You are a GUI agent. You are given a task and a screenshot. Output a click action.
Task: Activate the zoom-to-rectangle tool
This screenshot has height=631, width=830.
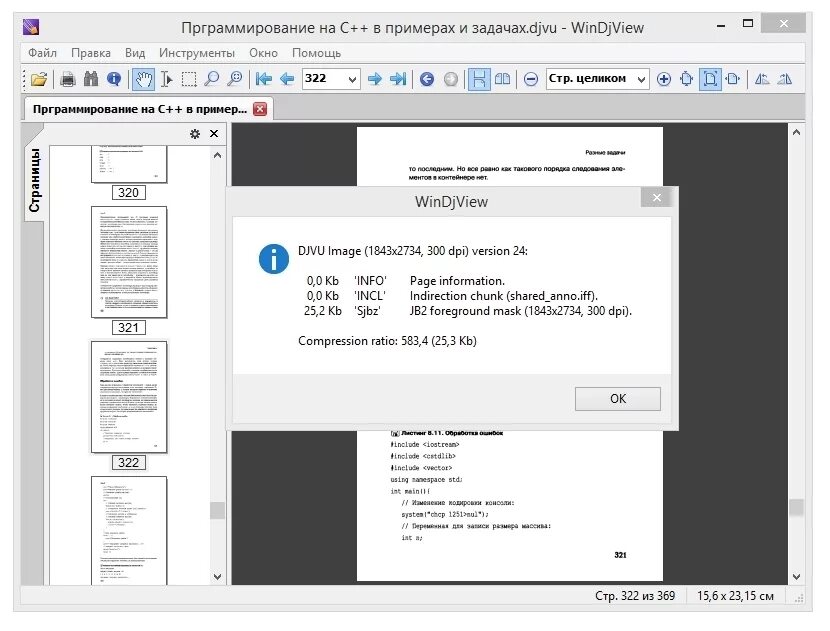pos(234,79)
